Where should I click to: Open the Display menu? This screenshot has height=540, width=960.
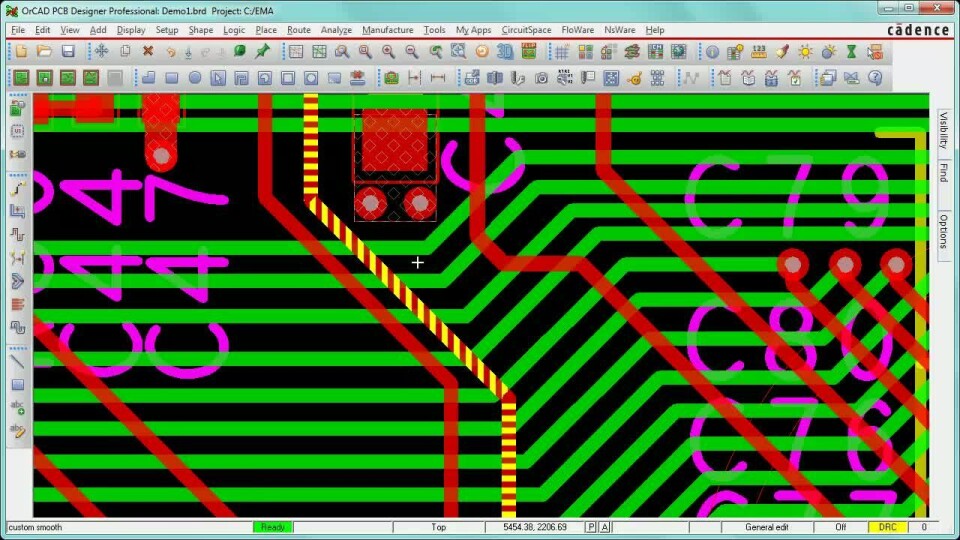[131, 30]
